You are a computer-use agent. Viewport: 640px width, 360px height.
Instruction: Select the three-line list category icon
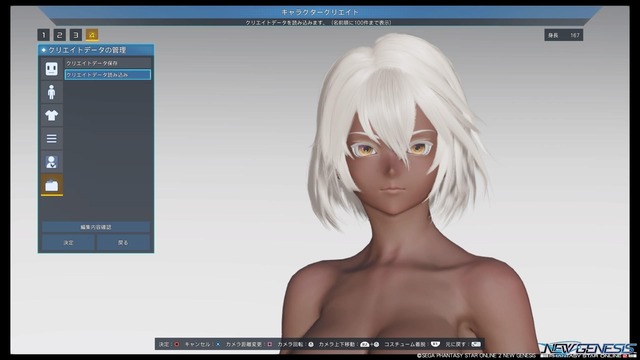(x=51, y=139)
